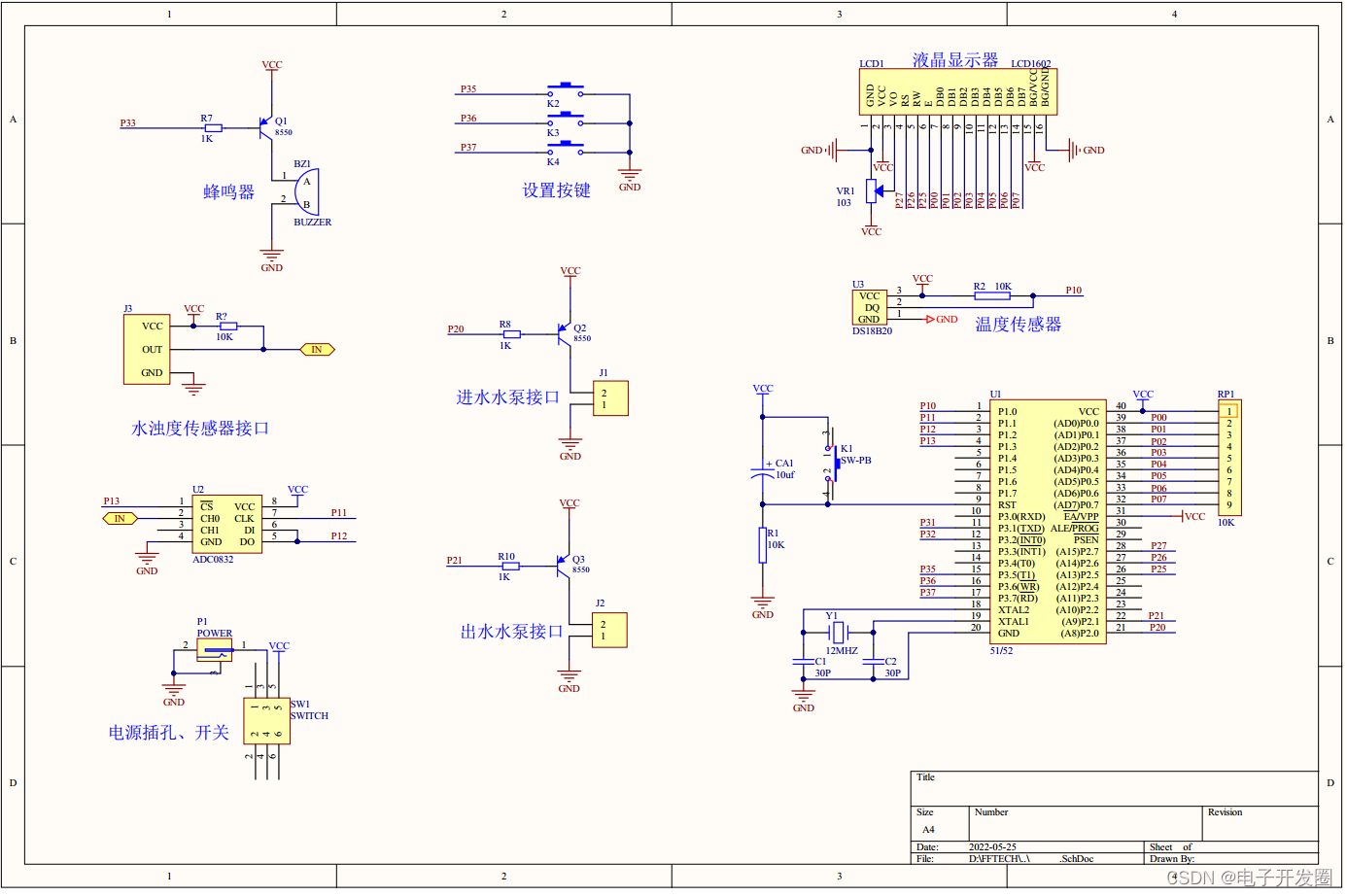Select GND symbol below the K4 key line
This screenshot has height=896, width=1347.
[x=630, y=181]
